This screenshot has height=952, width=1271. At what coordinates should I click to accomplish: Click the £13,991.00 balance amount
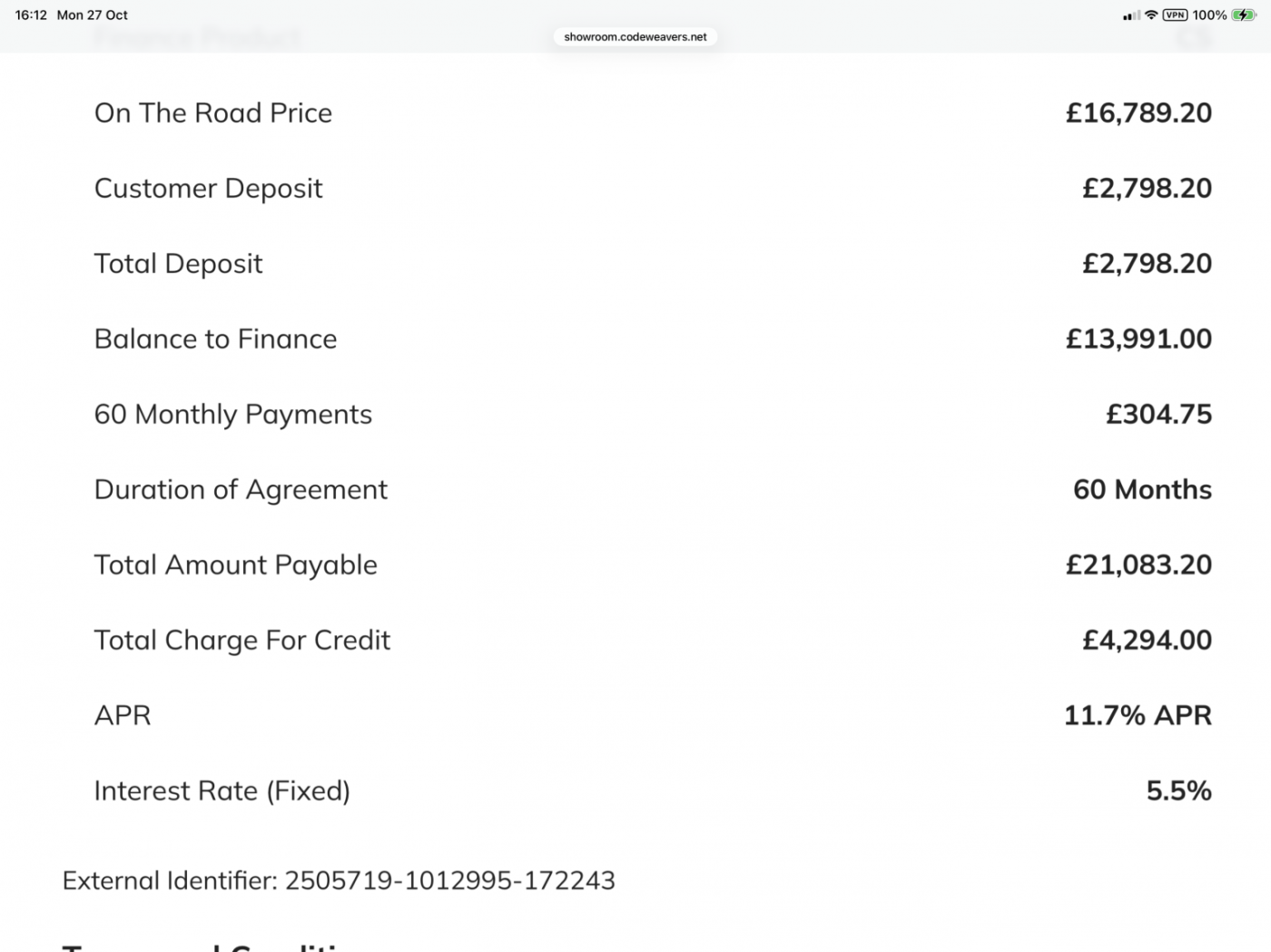click(1138, 339)
